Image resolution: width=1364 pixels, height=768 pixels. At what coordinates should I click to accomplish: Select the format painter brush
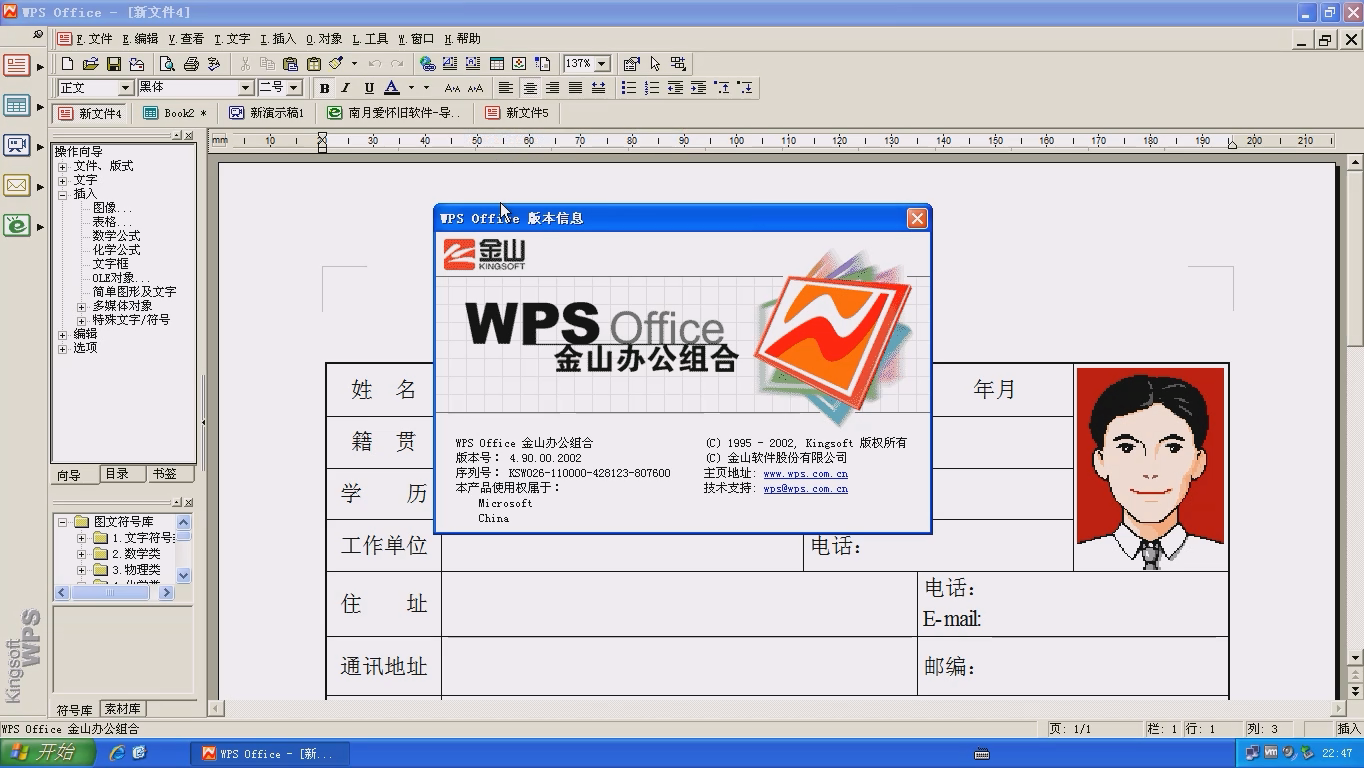click(x=336, y=63)
